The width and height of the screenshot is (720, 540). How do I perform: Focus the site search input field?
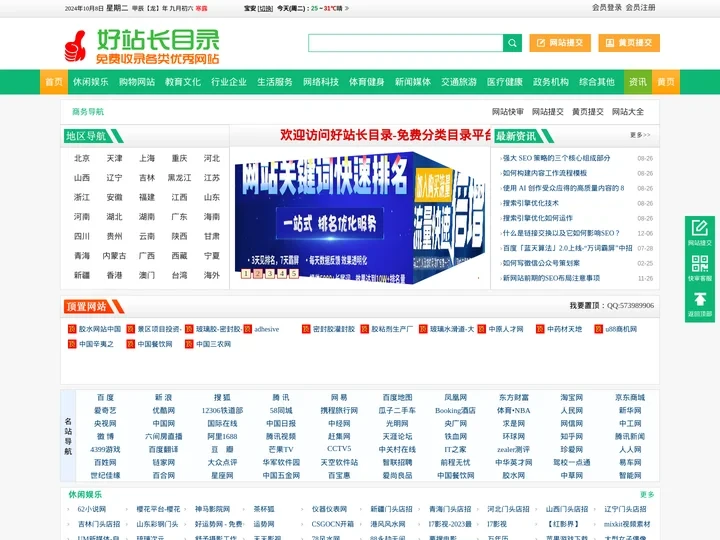pos(406,43)
